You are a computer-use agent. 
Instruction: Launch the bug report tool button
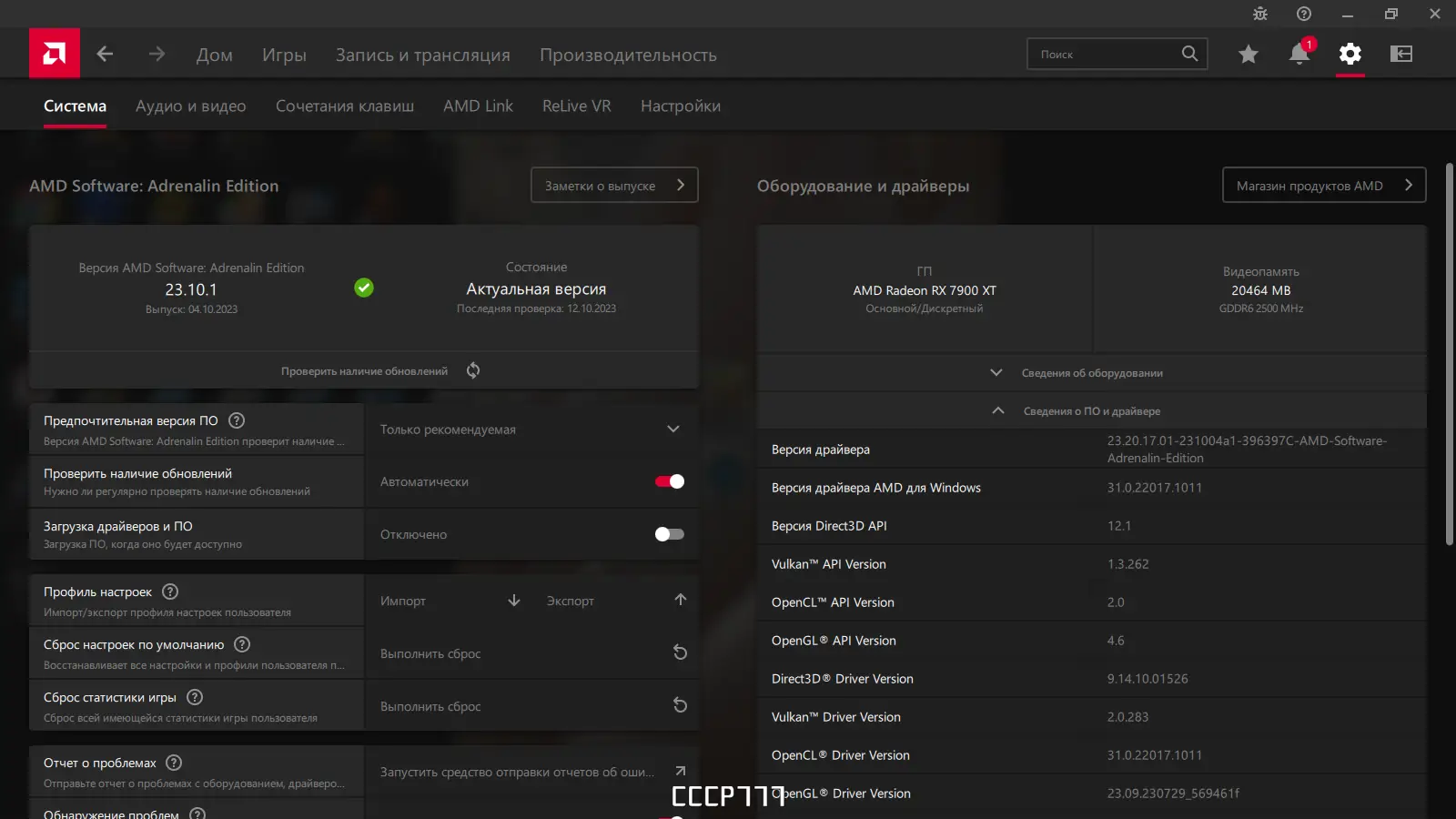531,772
